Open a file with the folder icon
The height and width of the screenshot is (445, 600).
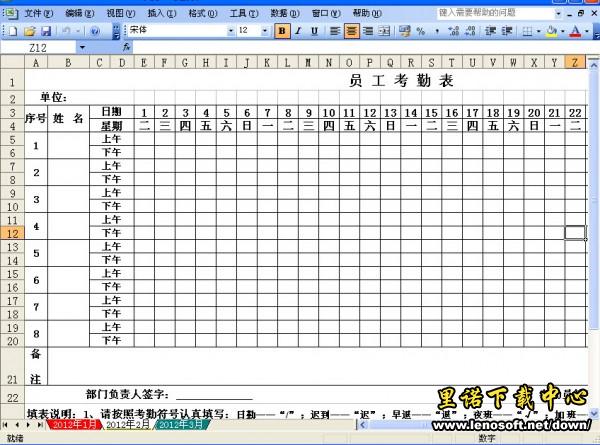(29, 31)
